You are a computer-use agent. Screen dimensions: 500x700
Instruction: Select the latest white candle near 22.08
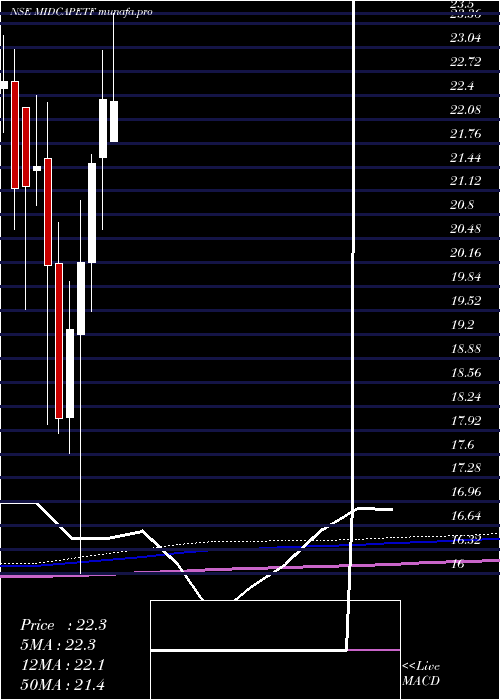[x=114, y=121]
